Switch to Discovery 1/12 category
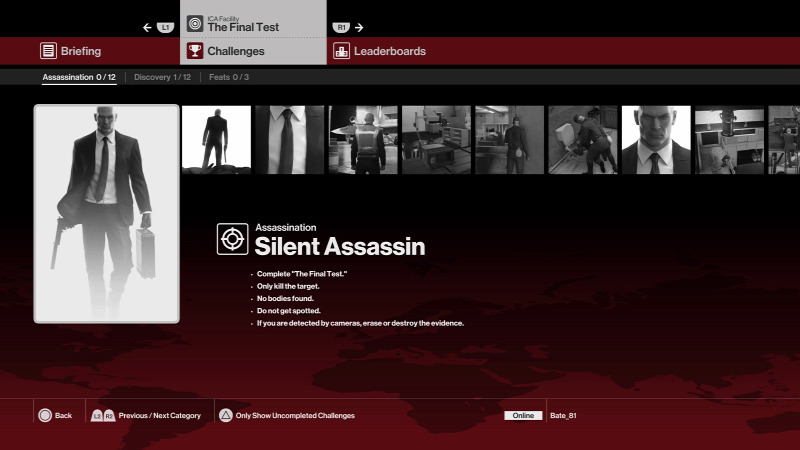This screenshot has height=450, width=800. click(162, 77)
